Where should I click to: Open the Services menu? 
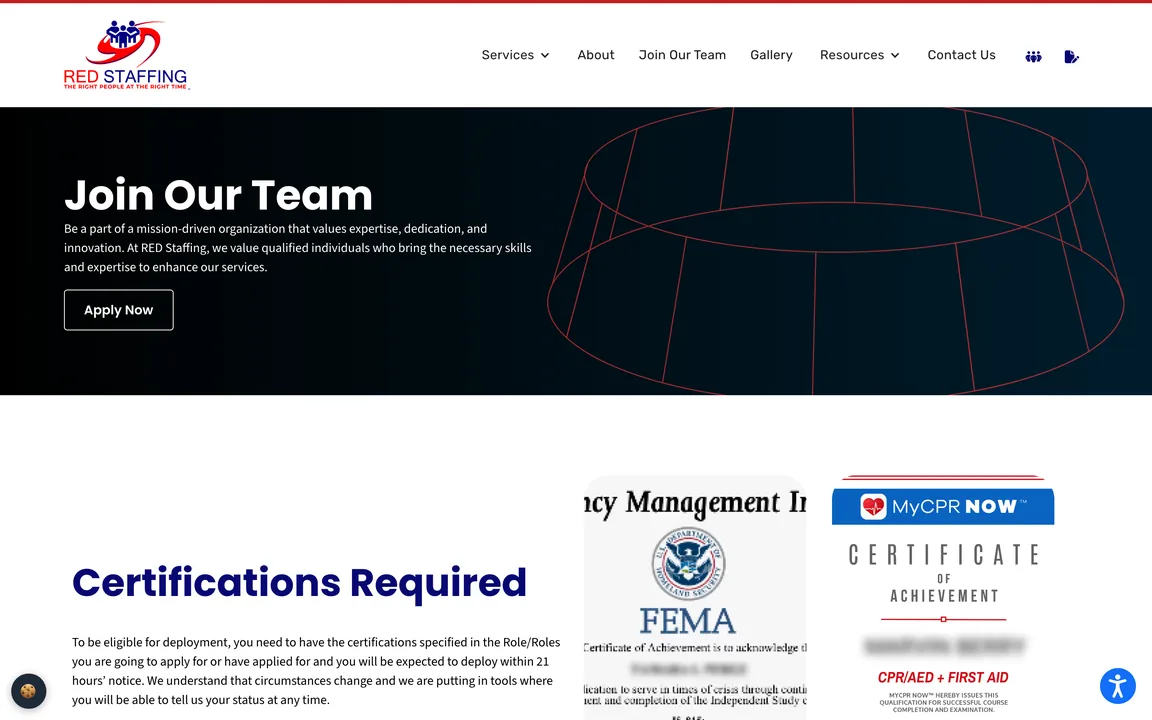click(508, 55)
